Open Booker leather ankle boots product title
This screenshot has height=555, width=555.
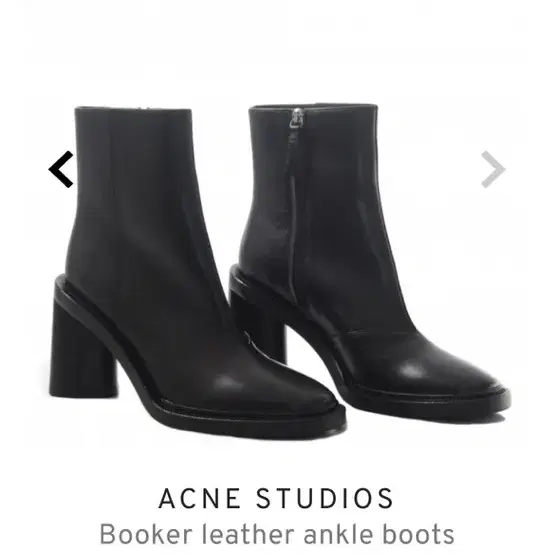(x=277, y=534)
